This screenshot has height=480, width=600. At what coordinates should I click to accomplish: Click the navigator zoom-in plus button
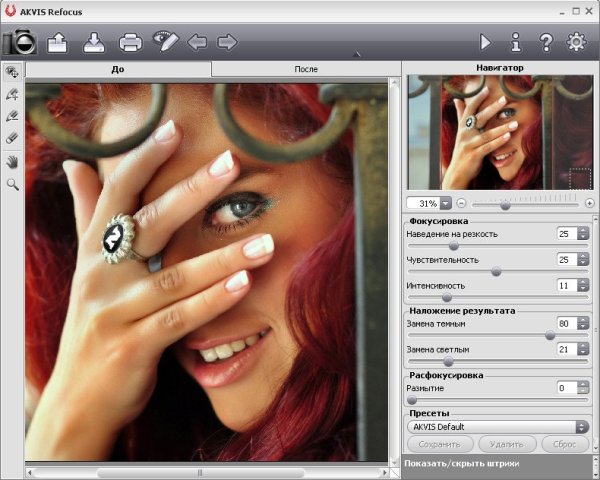pyautogui.click(x=590, y=203)
